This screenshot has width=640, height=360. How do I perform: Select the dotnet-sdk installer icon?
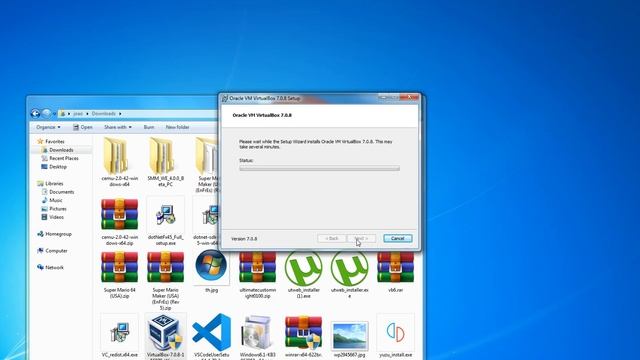pyautogui.click(x=211, y=214)
